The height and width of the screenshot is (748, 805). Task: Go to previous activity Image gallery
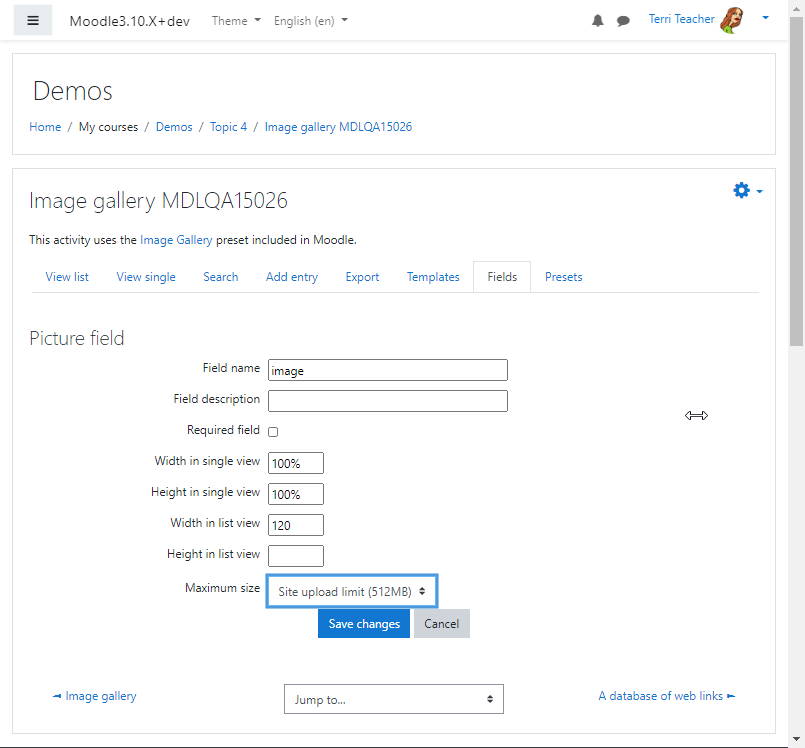point(95,696)
